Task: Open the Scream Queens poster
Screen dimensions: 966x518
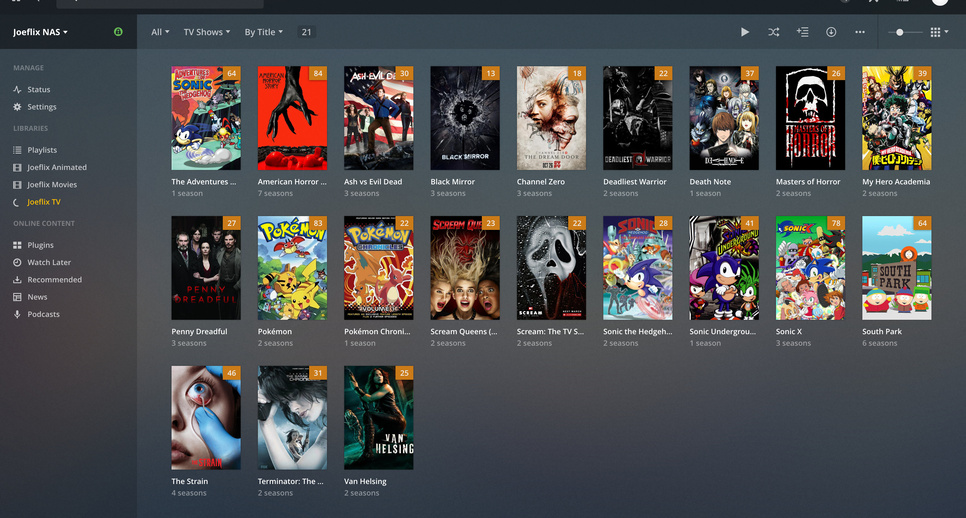Action: click(465, 268)
